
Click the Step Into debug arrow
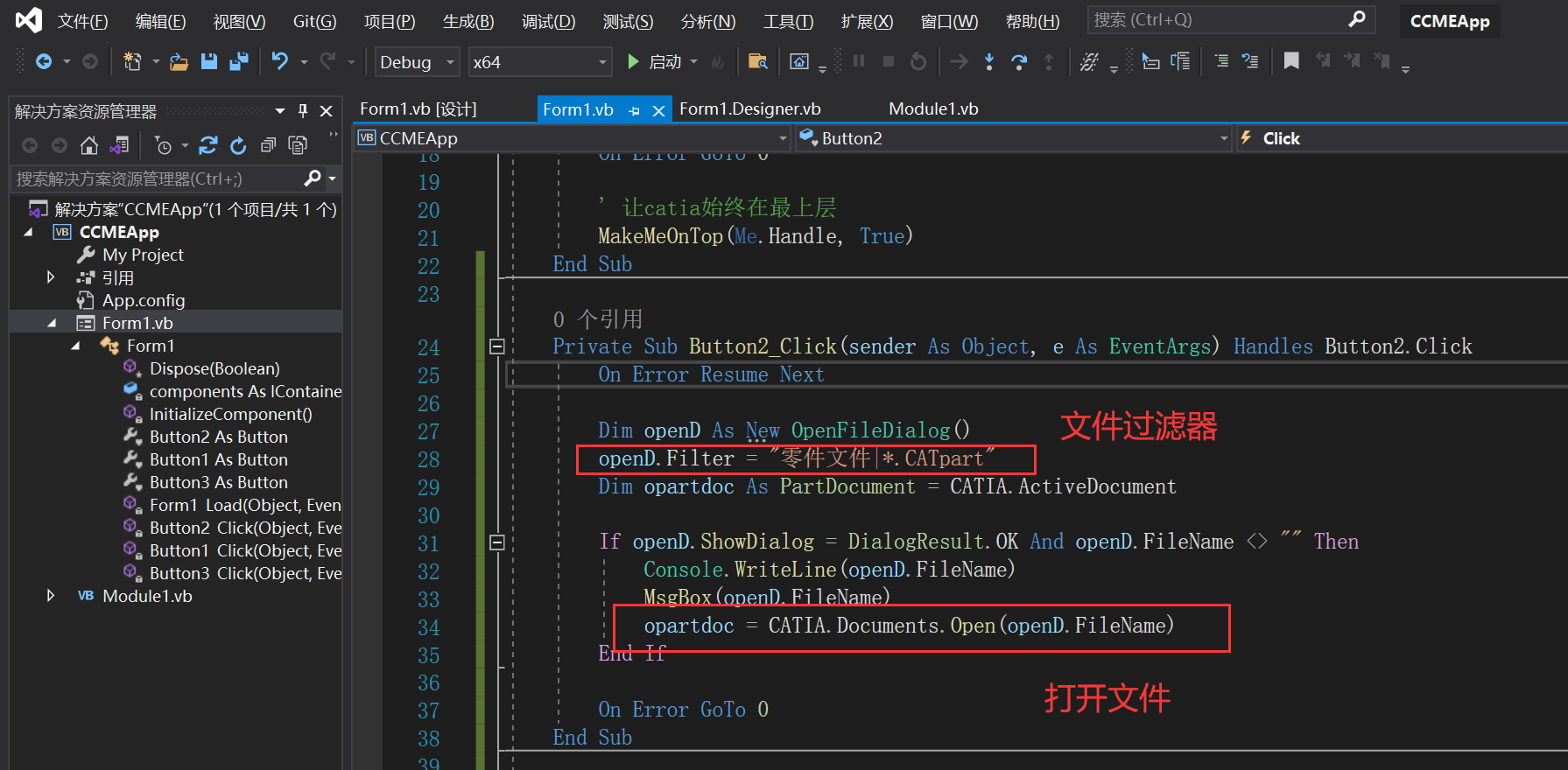tap(989, 61)
